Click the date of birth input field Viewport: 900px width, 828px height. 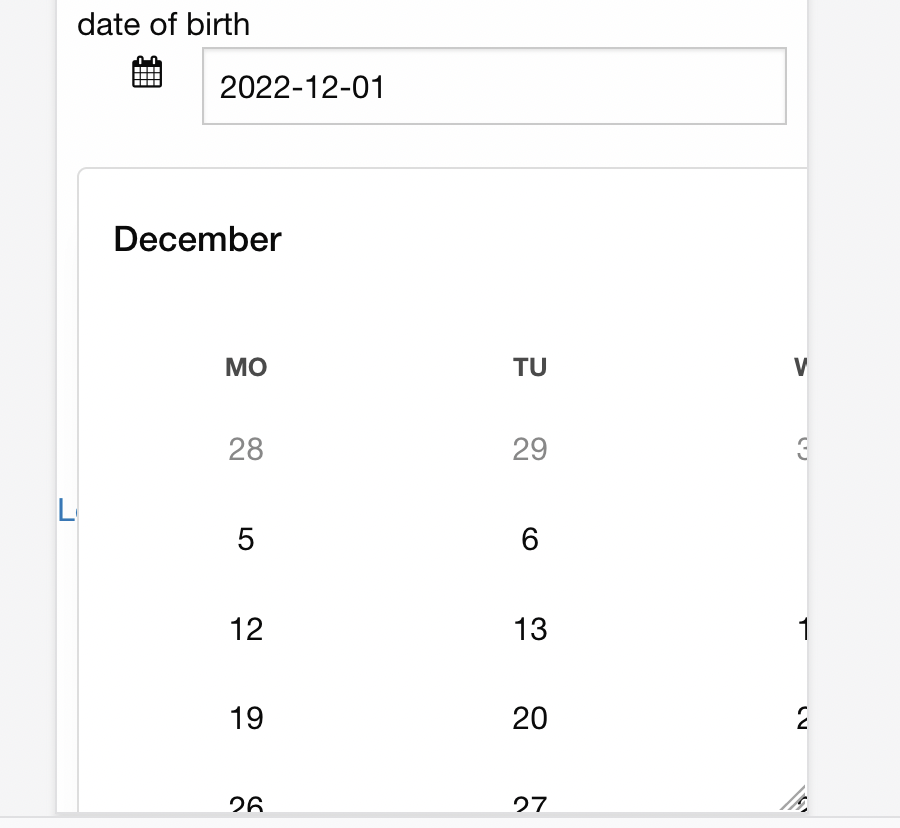tap(494, 86)
